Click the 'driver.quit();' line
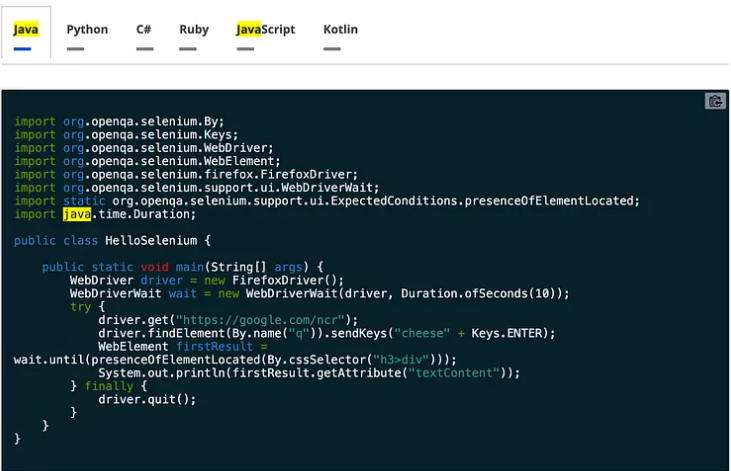The image size is (731, 471). click(x=147, y=400)
